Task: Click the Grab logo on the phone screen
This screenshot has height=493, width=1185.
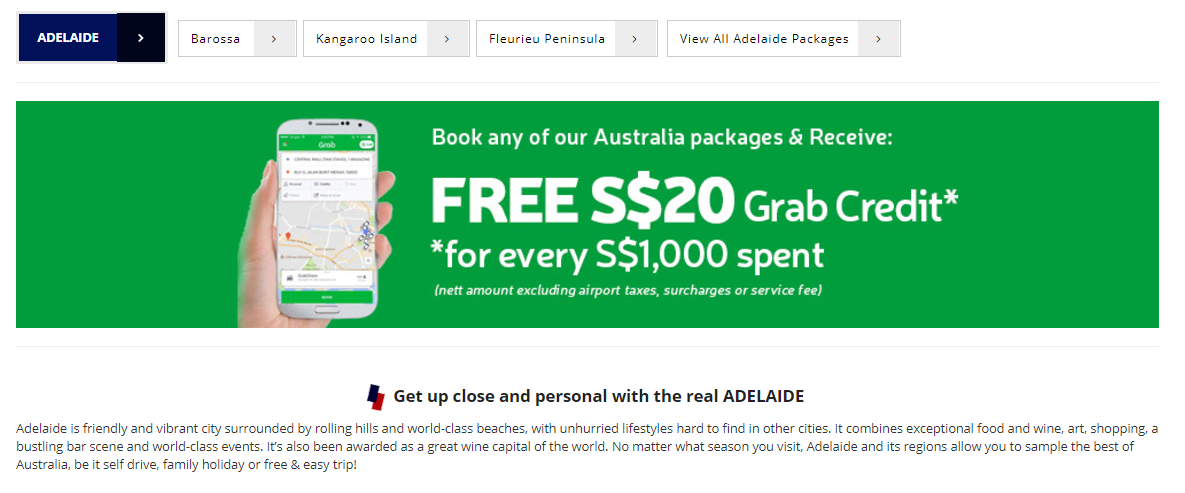Action: [325, 144]
